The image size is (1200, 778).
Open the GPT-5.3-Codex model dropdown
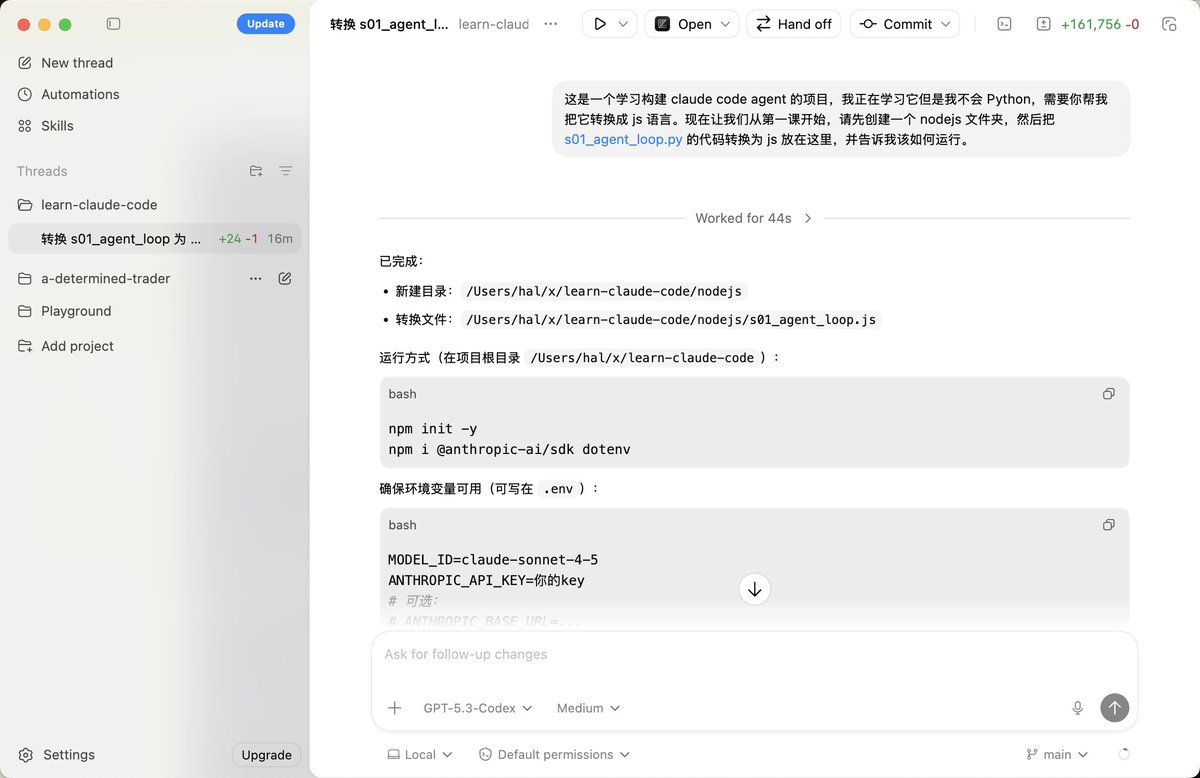click(478, 708)
